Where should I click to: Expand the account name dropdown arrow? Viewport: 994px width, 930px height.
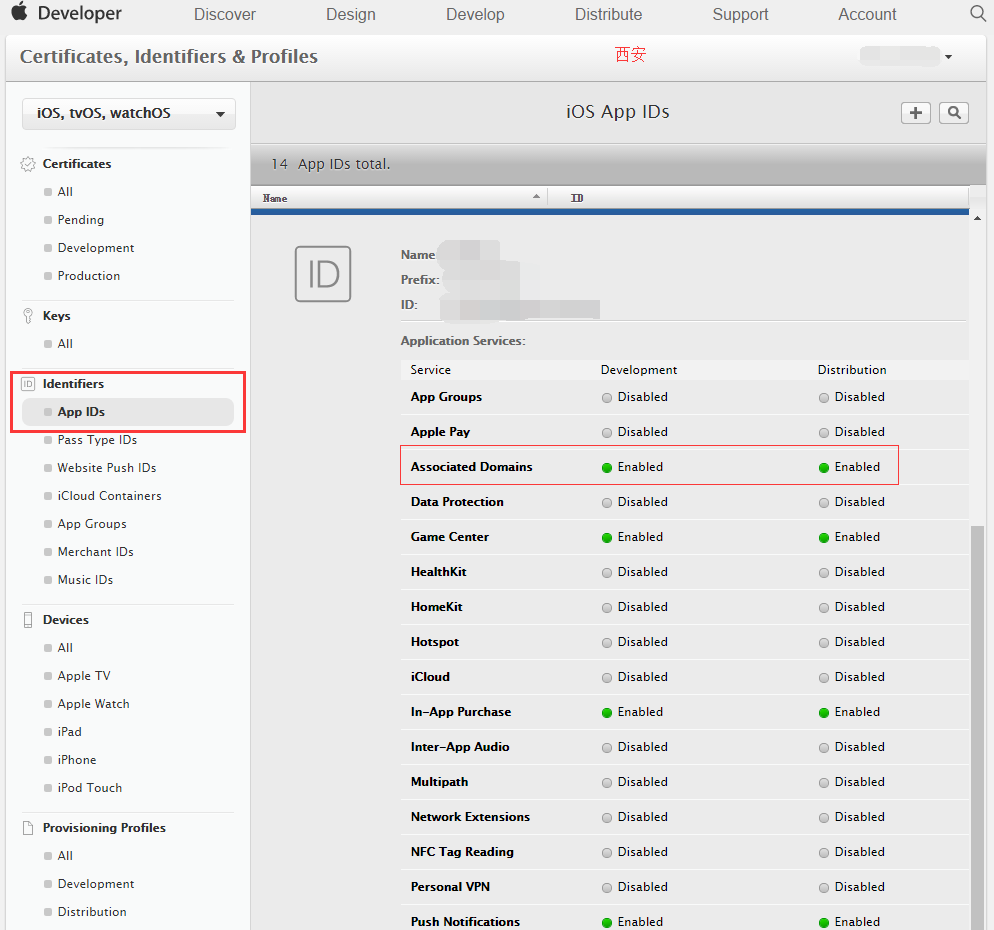948,57
